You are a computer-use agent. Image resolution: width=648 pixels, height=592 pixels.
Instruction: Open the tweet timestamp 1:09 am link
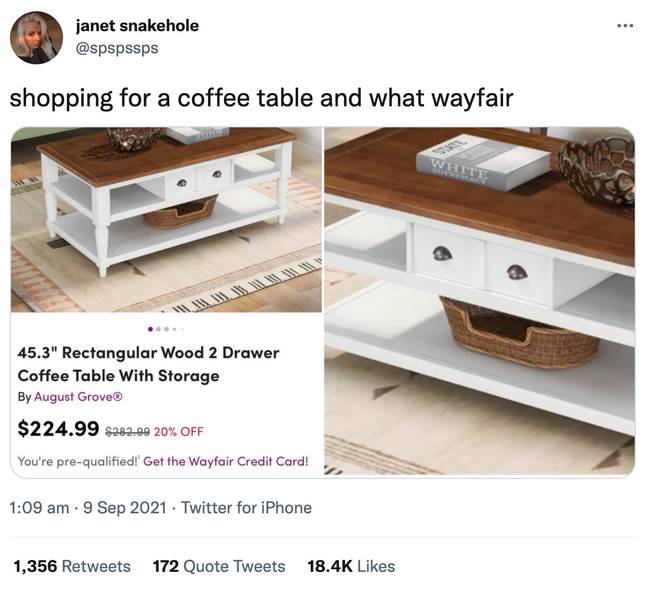39,508
